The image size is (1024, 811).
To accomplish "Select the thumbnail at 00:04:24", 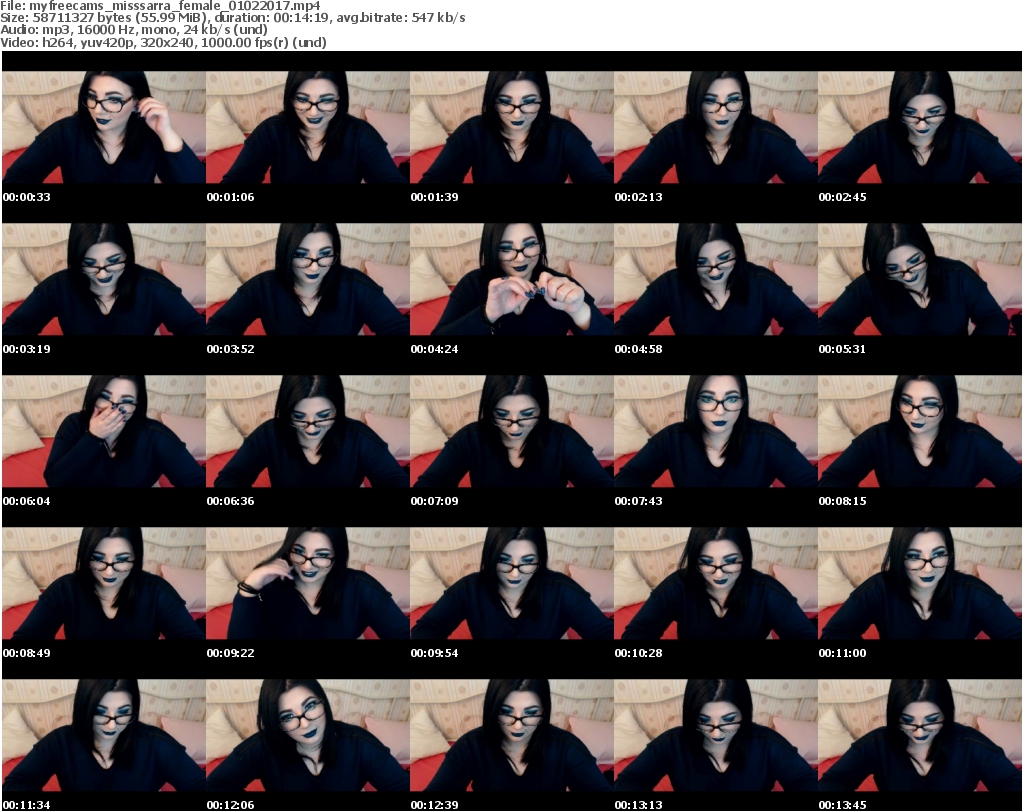I will (x=512, y=279).
